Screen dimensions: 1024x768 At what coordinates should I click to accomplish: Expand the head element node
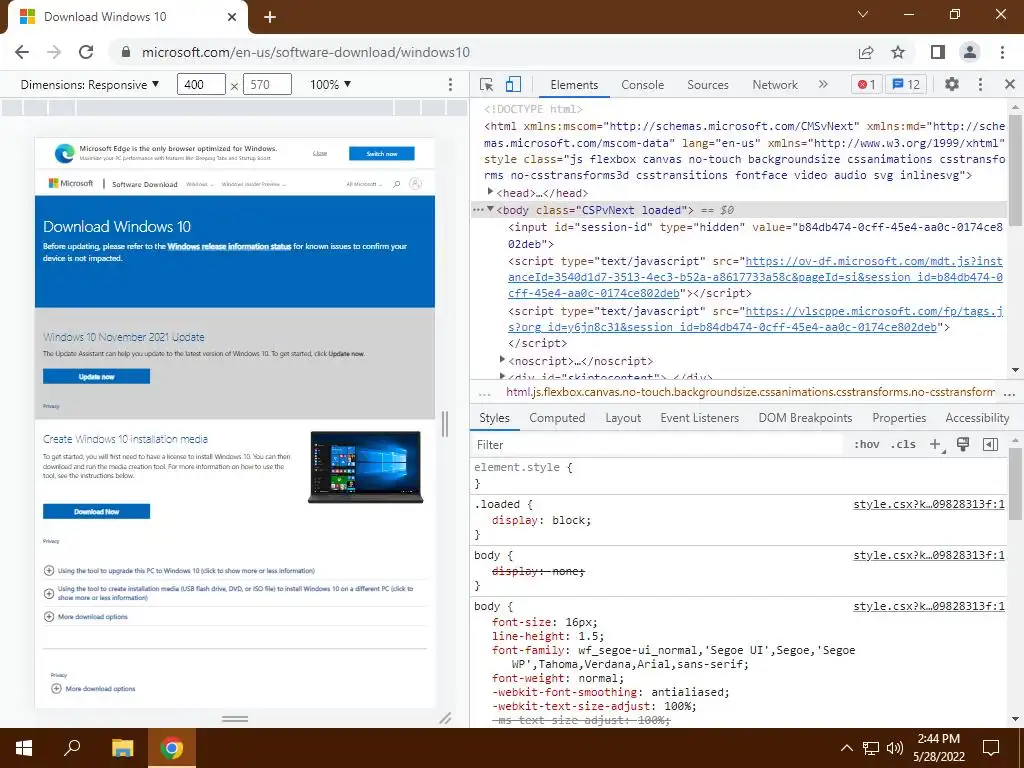490,192
